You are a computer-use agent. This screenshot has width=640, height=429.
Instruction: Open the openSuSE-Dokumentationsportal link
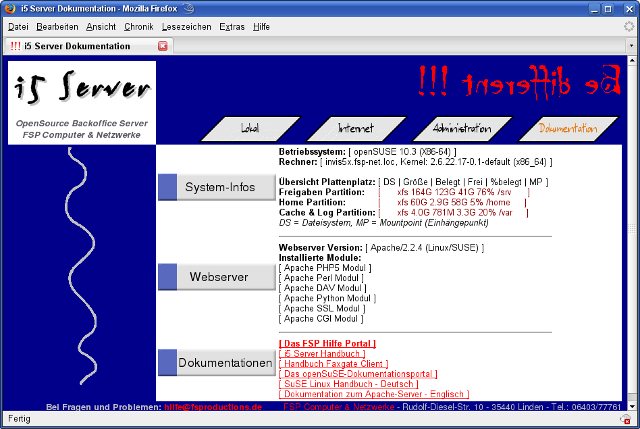click(x=358, y=374)
